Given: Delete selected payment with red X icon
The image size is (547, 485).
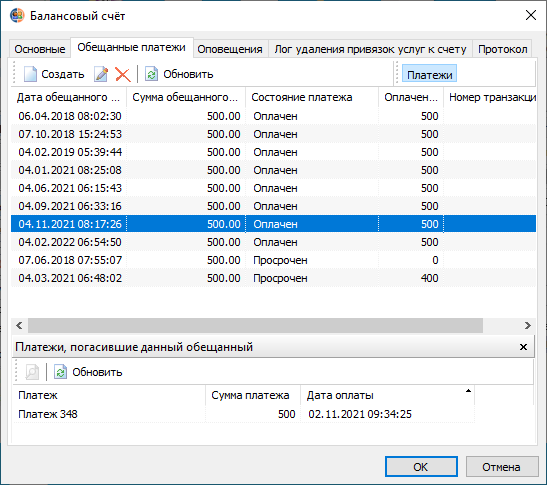Looking at the screenshot, I should coord(123,74).
